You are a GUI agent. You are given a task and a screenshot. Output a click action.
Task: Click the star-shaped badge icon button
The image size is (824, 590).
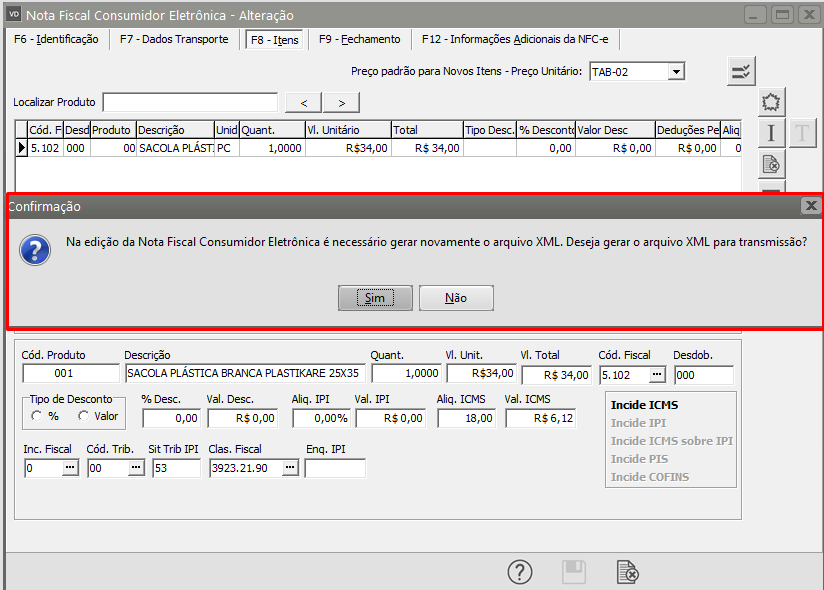771,102
